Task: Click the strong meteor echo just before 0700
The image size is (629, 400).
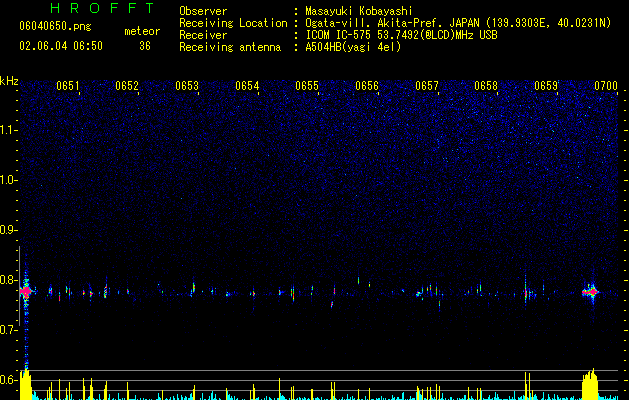Action: click(591, 292)
